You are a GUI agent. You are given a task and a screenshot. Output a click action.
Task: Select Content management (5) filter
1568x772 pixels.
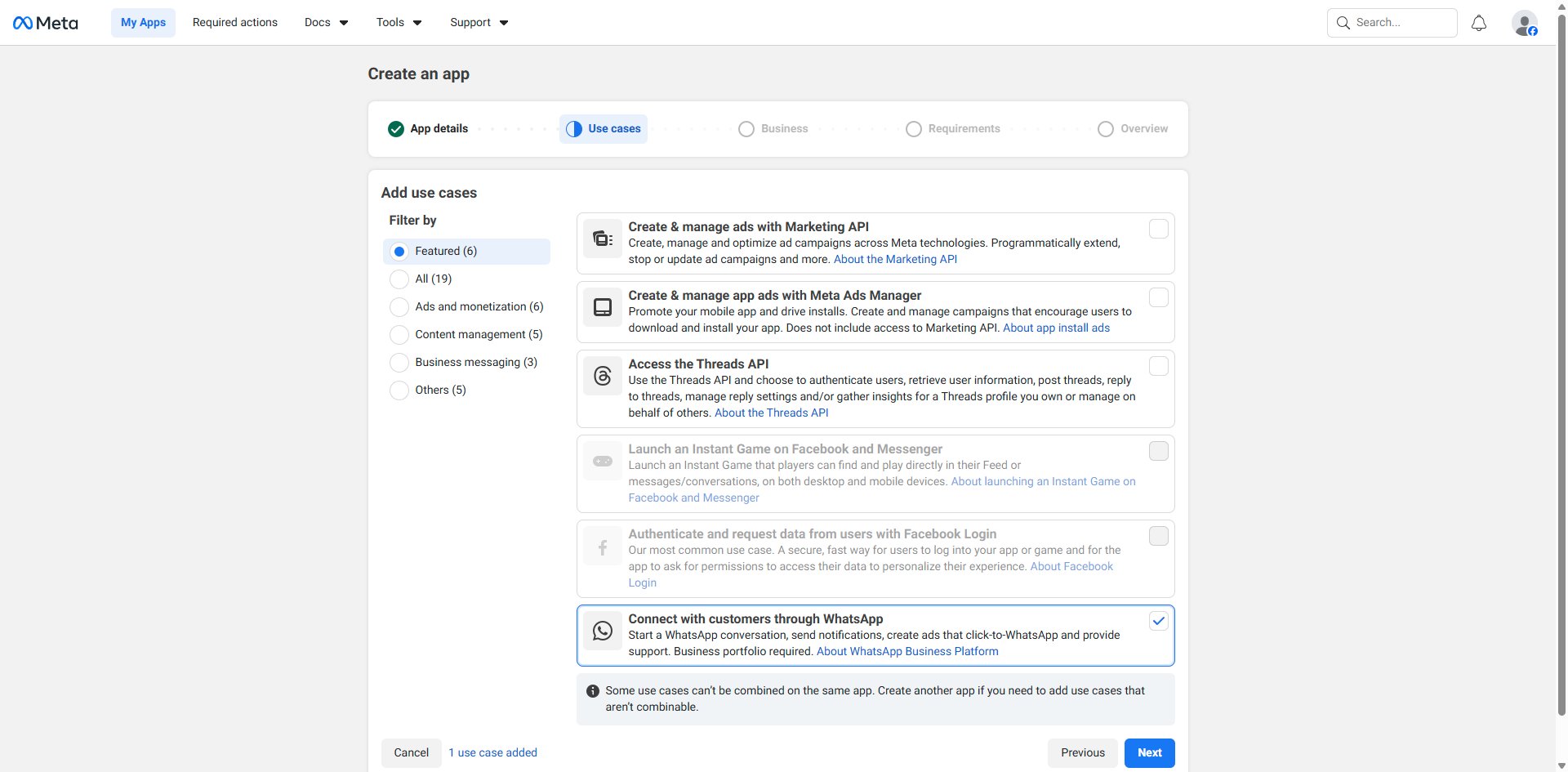click(466, 335)
